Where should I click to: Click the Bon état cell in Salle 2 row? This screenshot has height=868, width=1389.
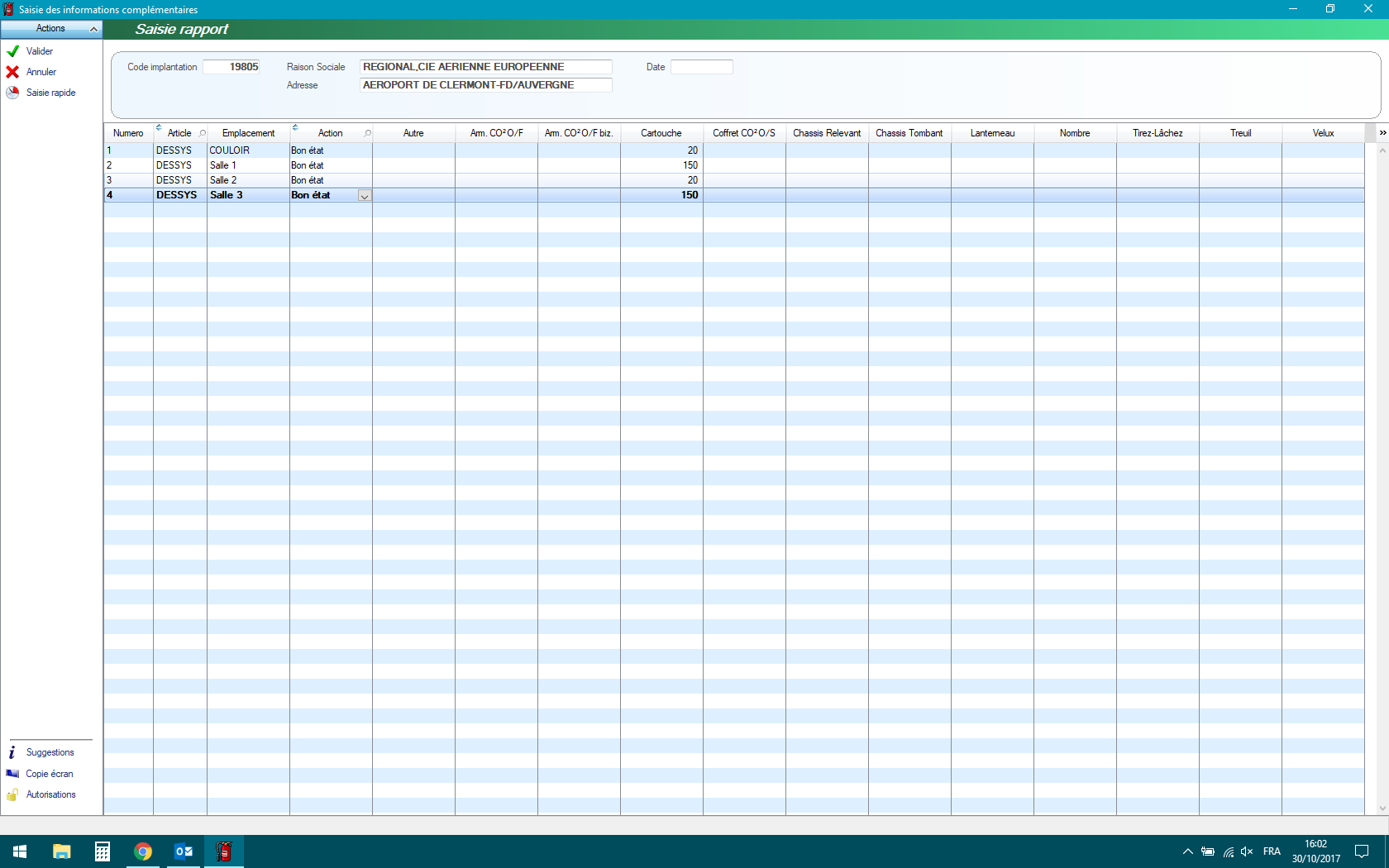click(x=331, y=180)
